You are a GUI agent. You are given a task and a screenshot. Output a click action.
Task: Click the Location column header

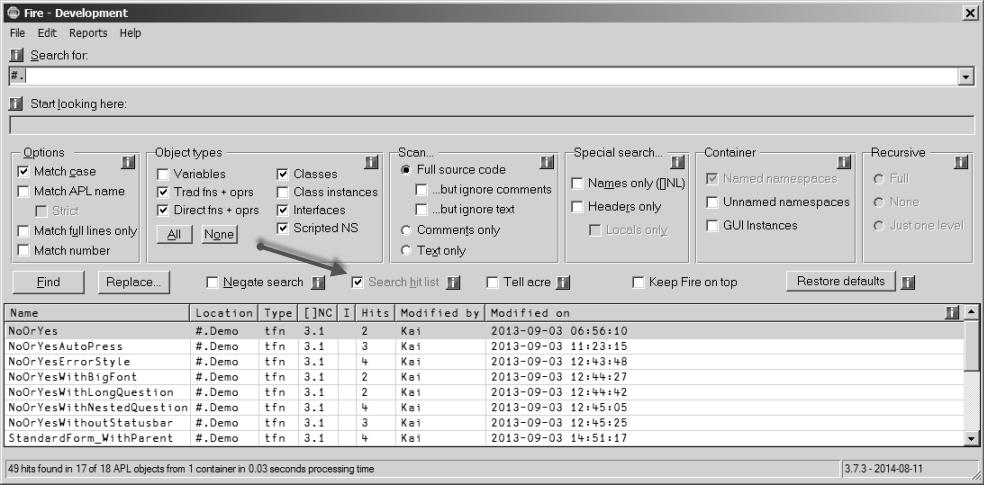click(x=224, y=313)
